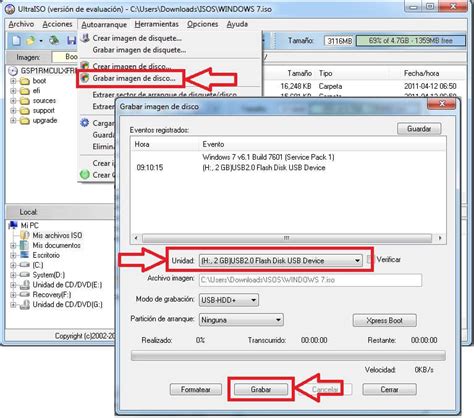Image resolution: width=474 pixels, height=418 pixels.
Task: Click the UltraISO title bar app icon
Action: coord(10,9)
